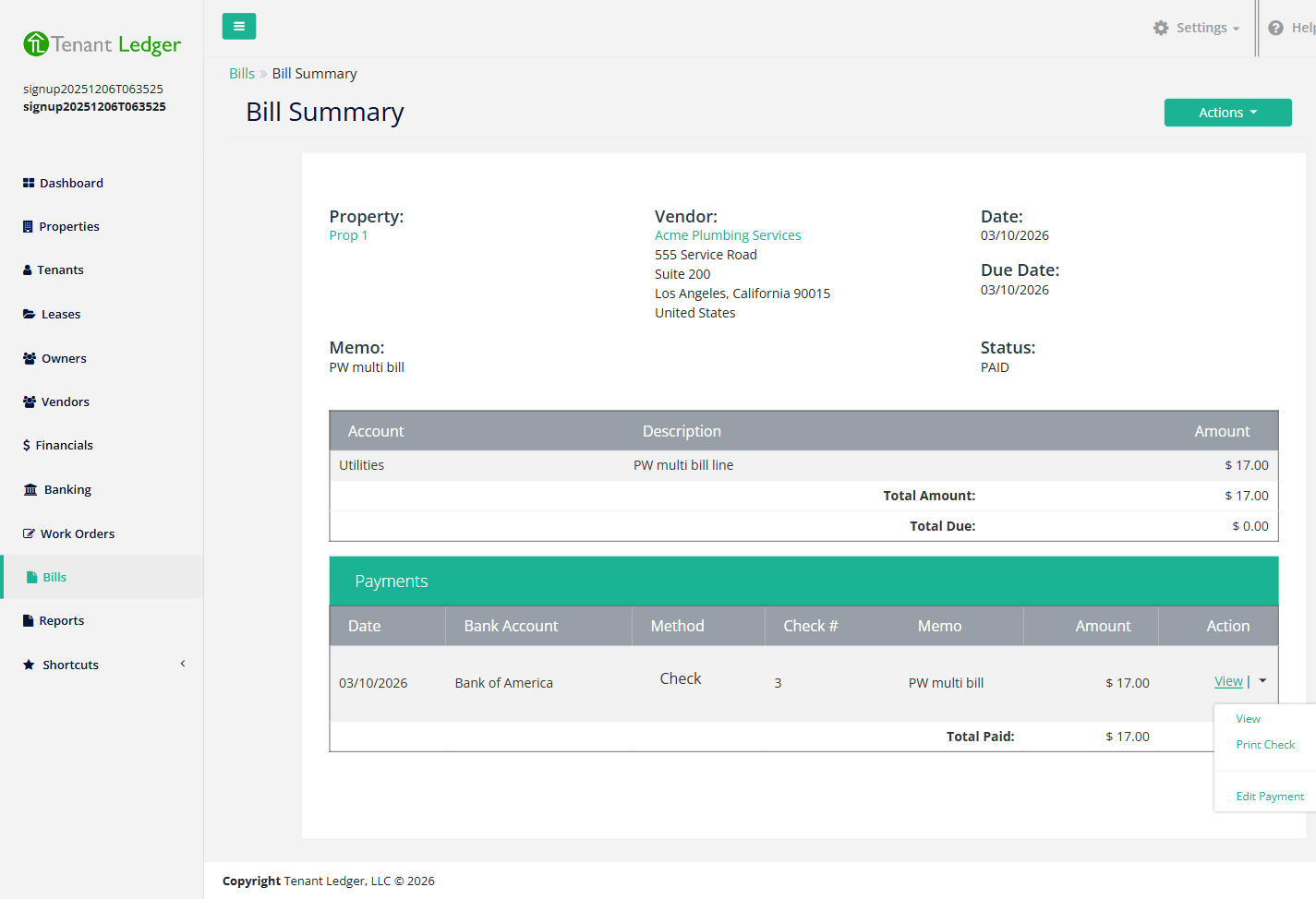Image resolution: width=1316 pixels, height=899 pixels.
Task: Open Financials sidebar item
Action: click(x=102, y=445)
